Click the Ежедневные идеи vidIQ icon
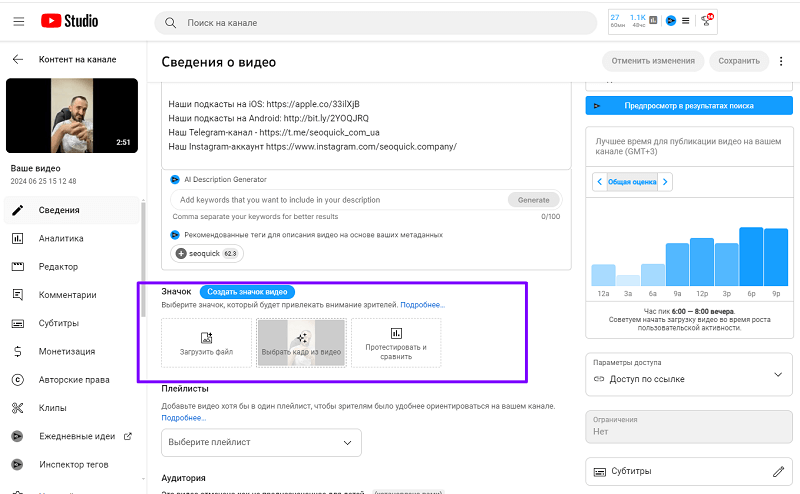The image size is (800, 494). click(18, 436)
